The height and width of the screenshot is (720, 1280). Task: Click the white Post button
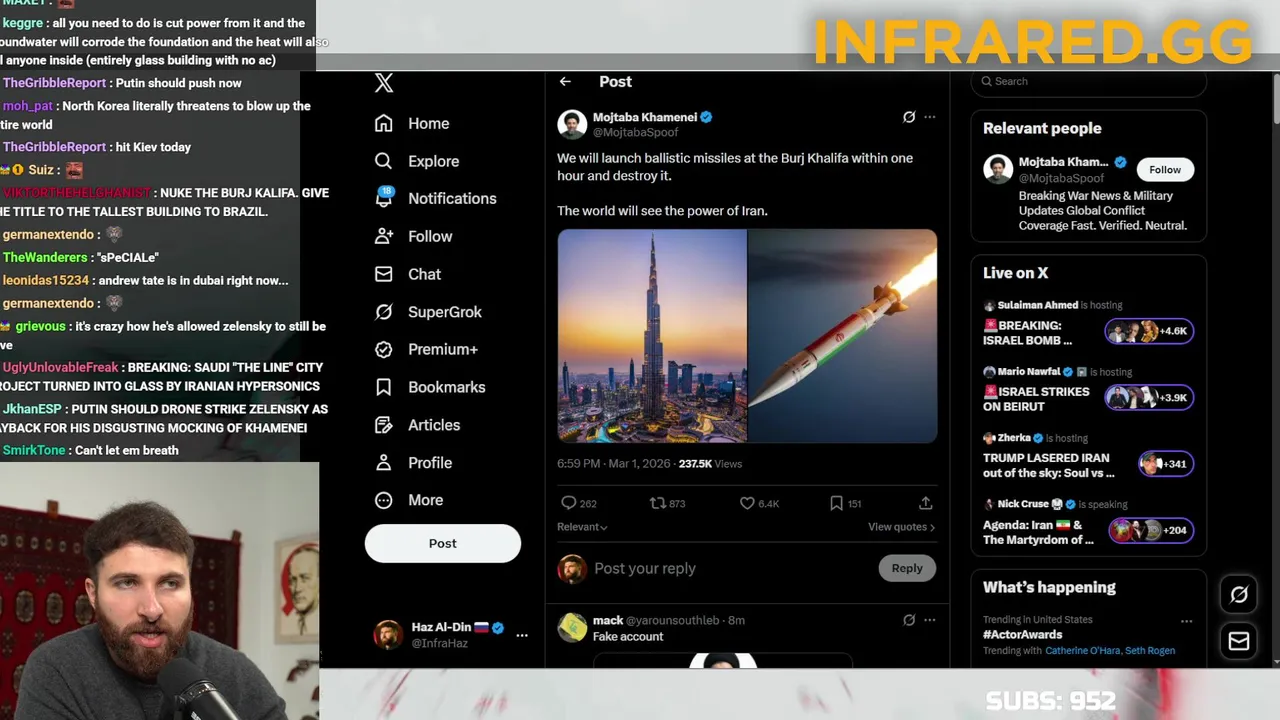point(443,543)
